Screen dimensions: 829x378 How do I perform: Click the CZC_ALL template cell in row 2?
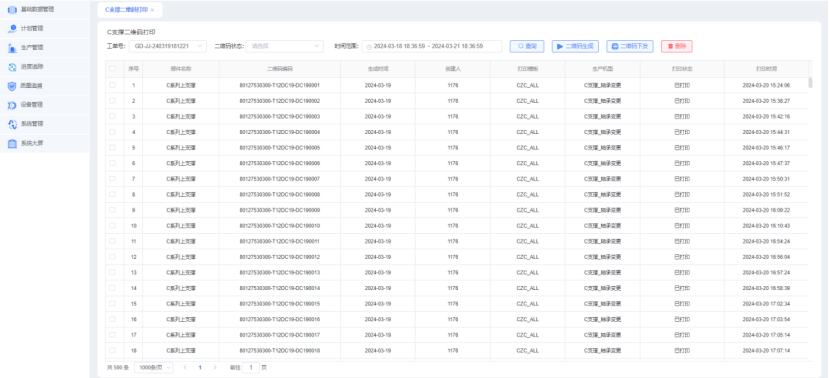point(528,101)
